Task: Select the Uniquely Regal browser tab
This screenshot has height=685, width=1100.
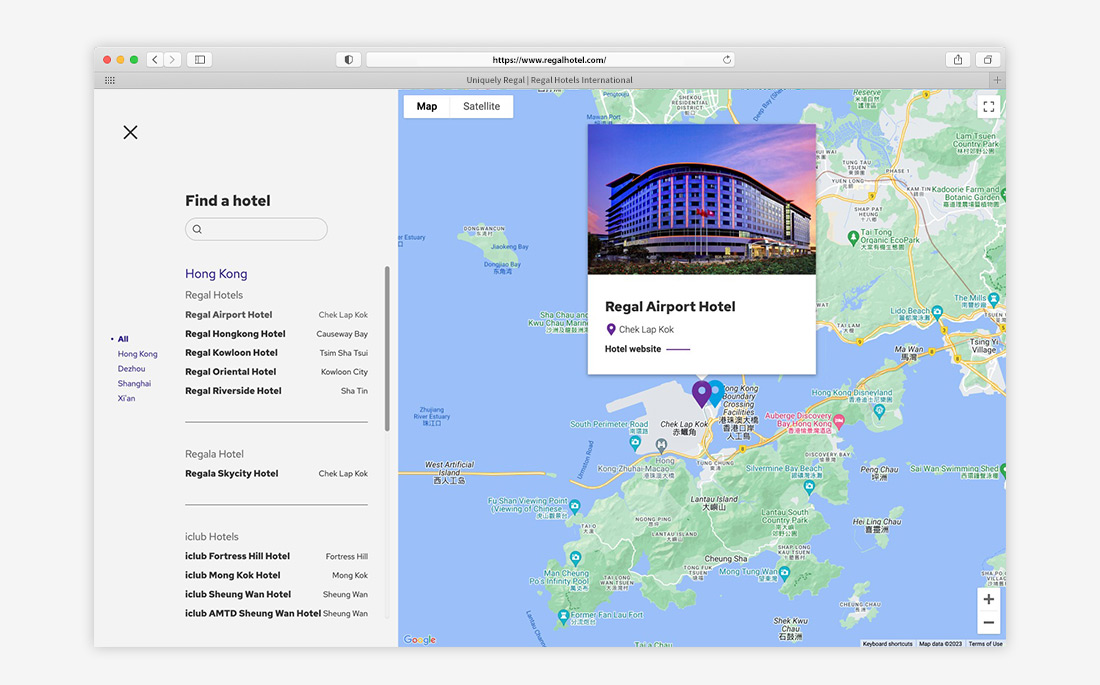Action: pos(549,80)
